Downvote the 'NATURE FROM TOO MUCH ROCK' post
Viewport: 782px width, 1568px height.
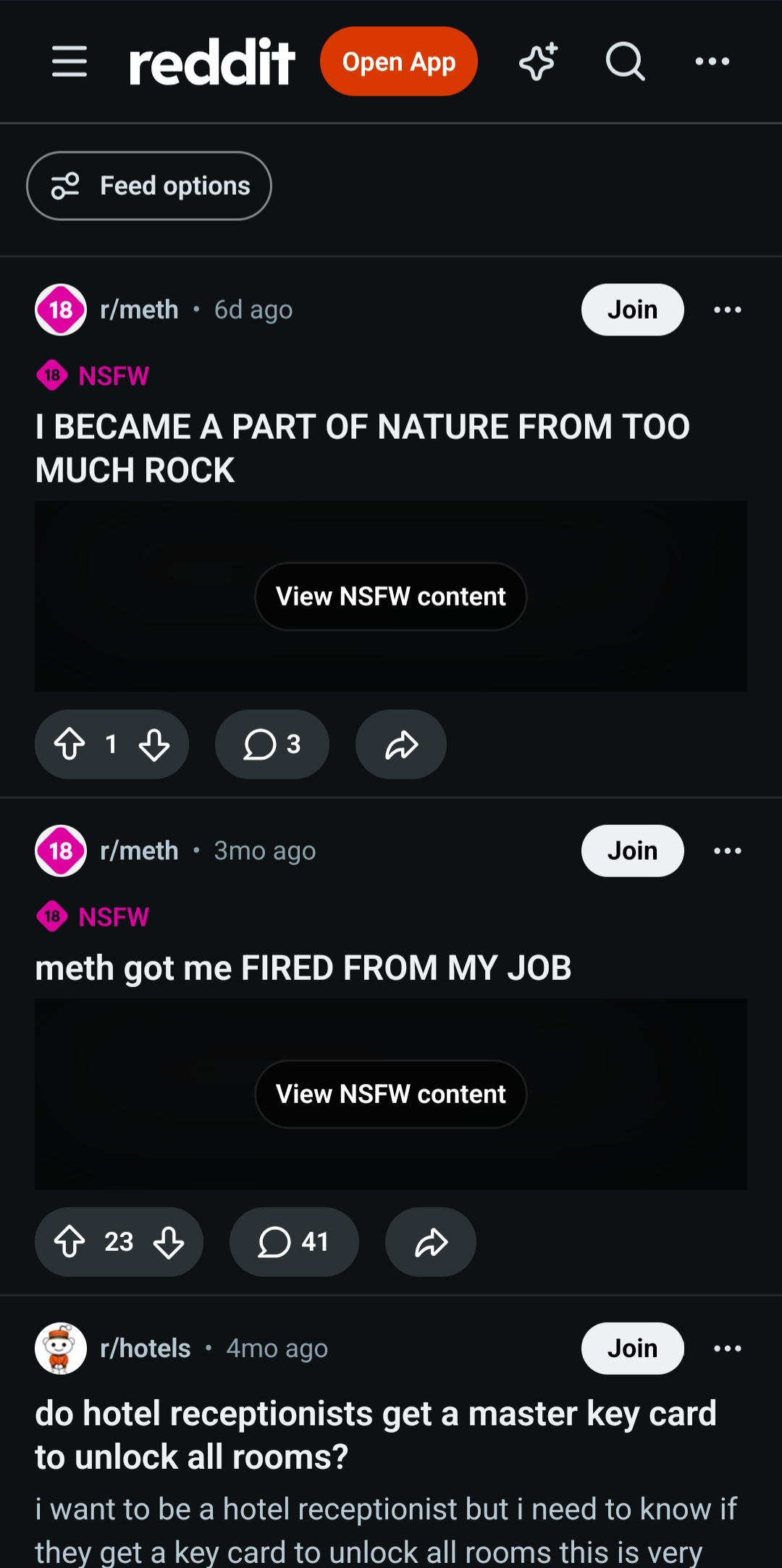tap(154, 744)
